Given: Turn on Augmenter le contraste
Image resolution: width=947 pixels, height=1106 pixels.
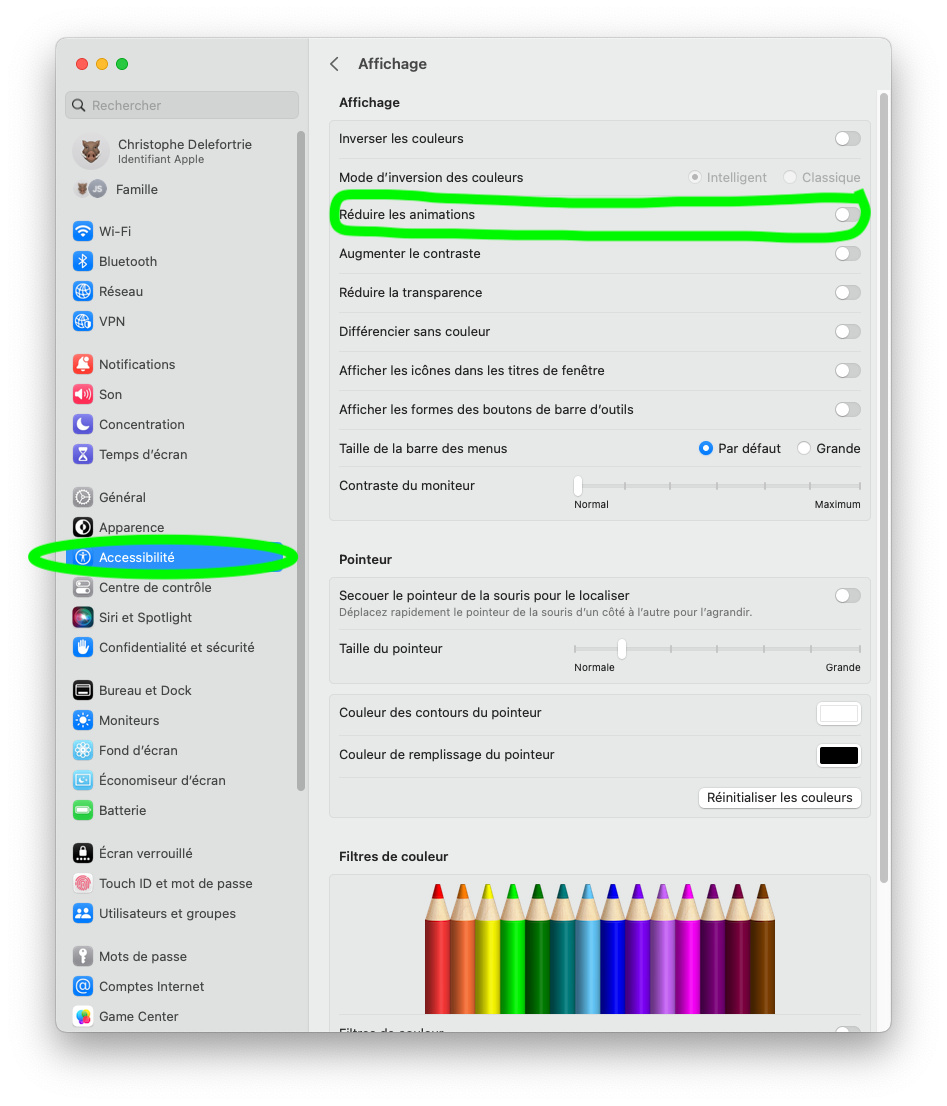Looking at the screenshot, I should pos(847,254).
